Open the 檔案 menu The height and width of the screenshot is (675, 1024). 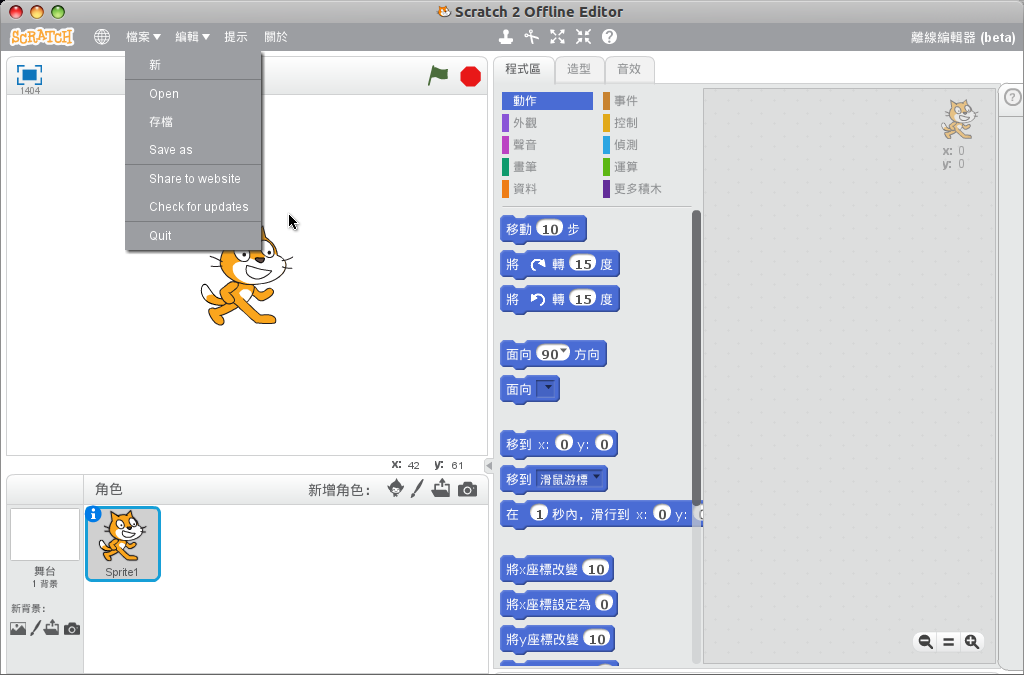143,37
